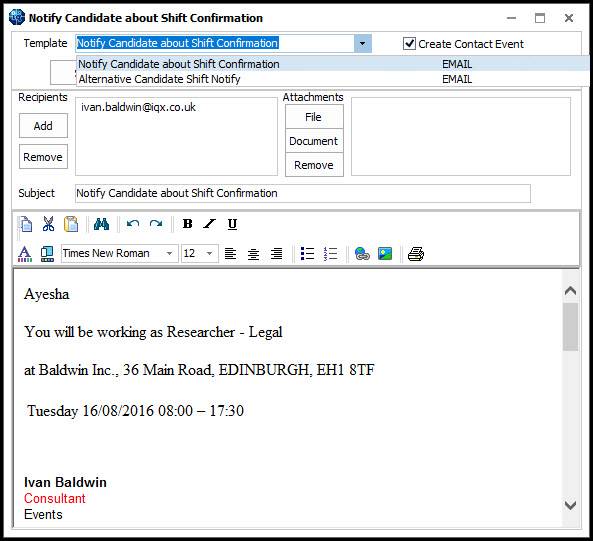Click the File attachment button
The width and height of the screenshot is (593, 541).
click(314, 117)
